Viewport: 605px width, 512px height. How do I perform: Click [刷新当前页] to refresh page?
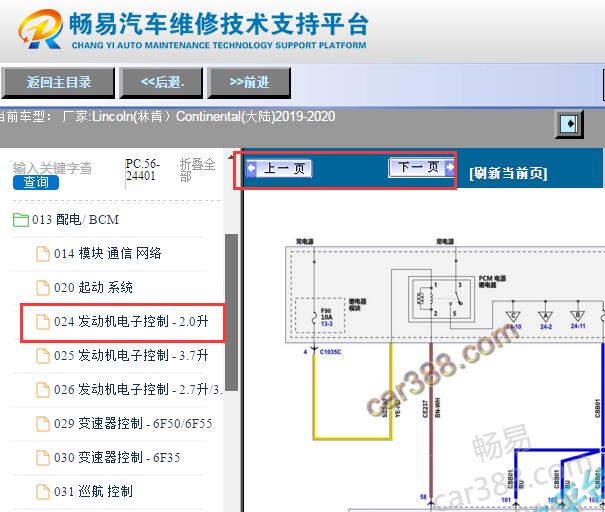click(x=508, y=173)
